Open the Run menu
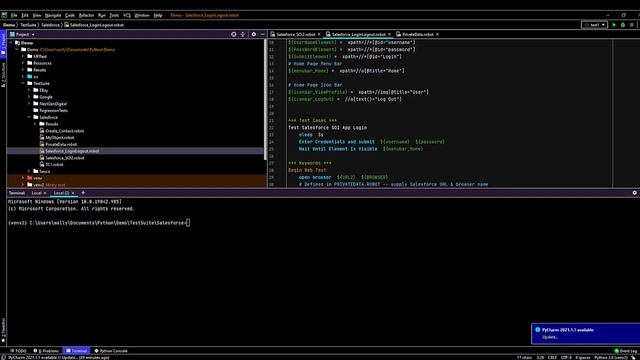The width and height of the screenshot is (640, 360). tap(102, 15)
